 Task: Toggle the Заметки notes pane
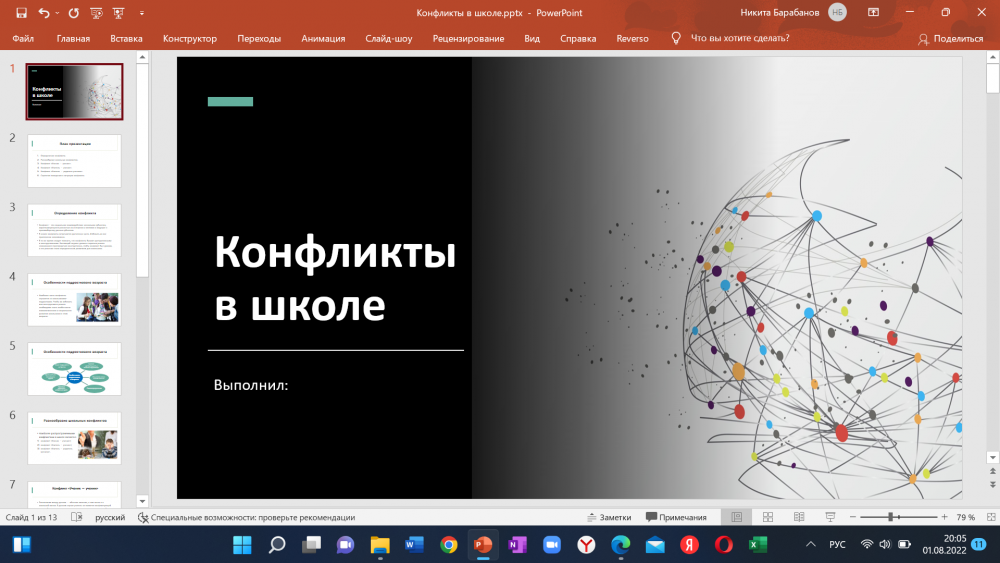point(609,517)
